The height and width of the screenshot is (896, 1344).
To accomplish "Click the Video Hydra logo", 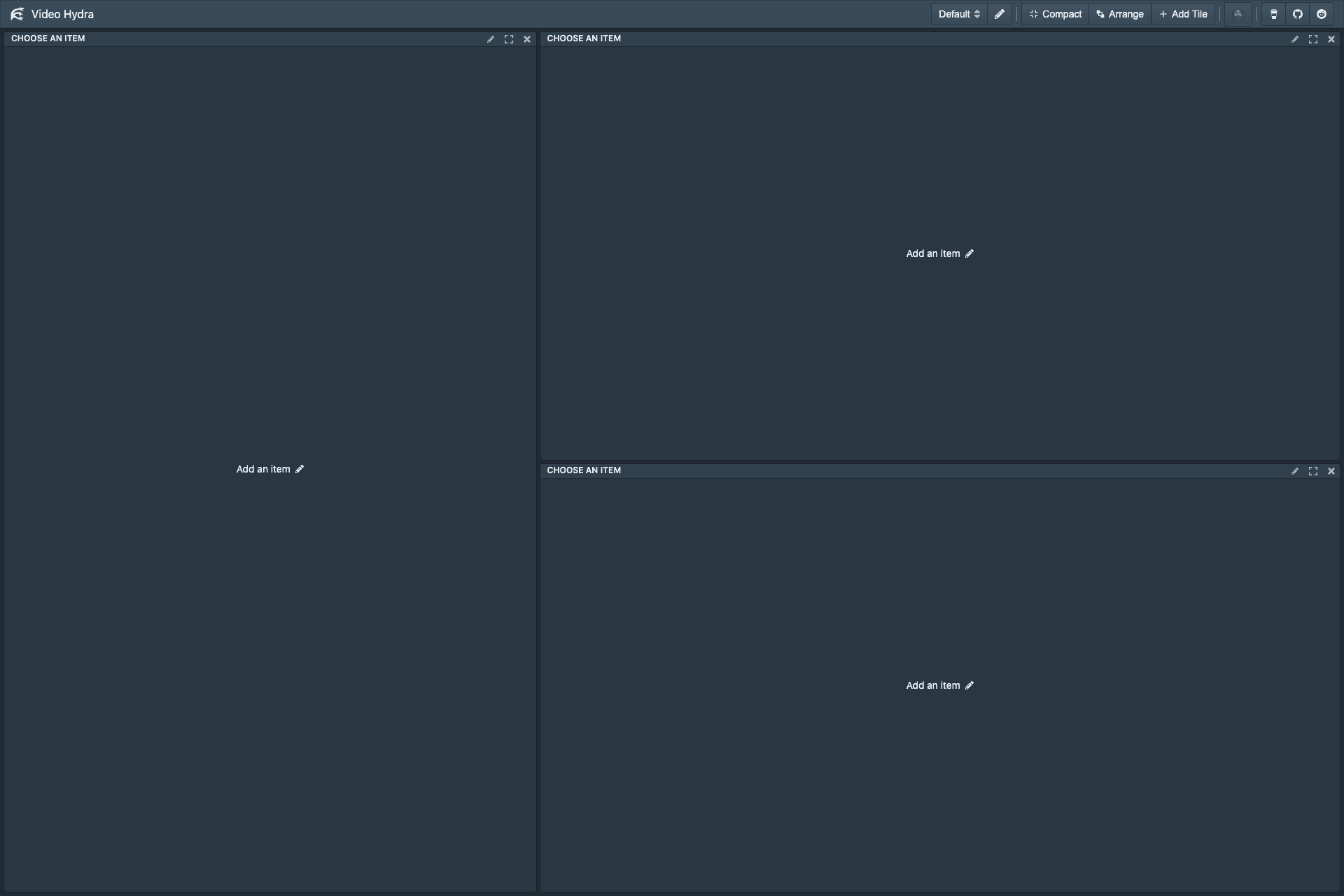I will [17, 14].
